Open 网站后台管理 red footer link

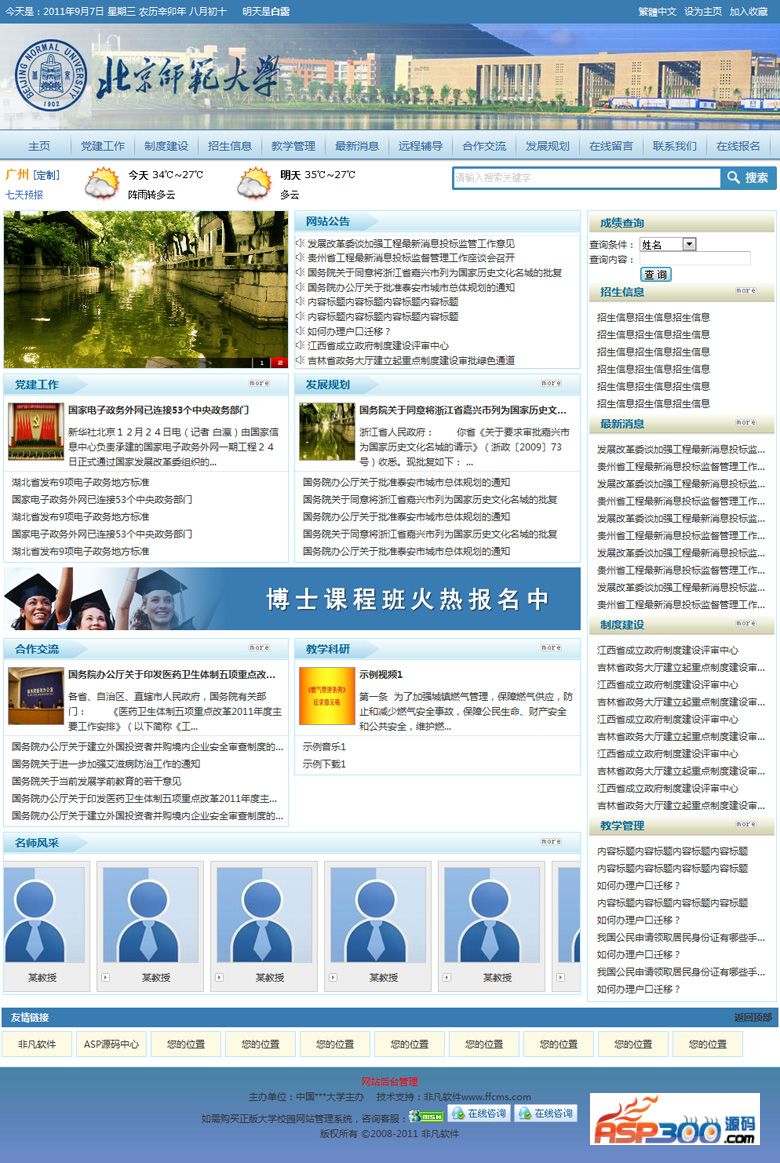pos(390,1081)
